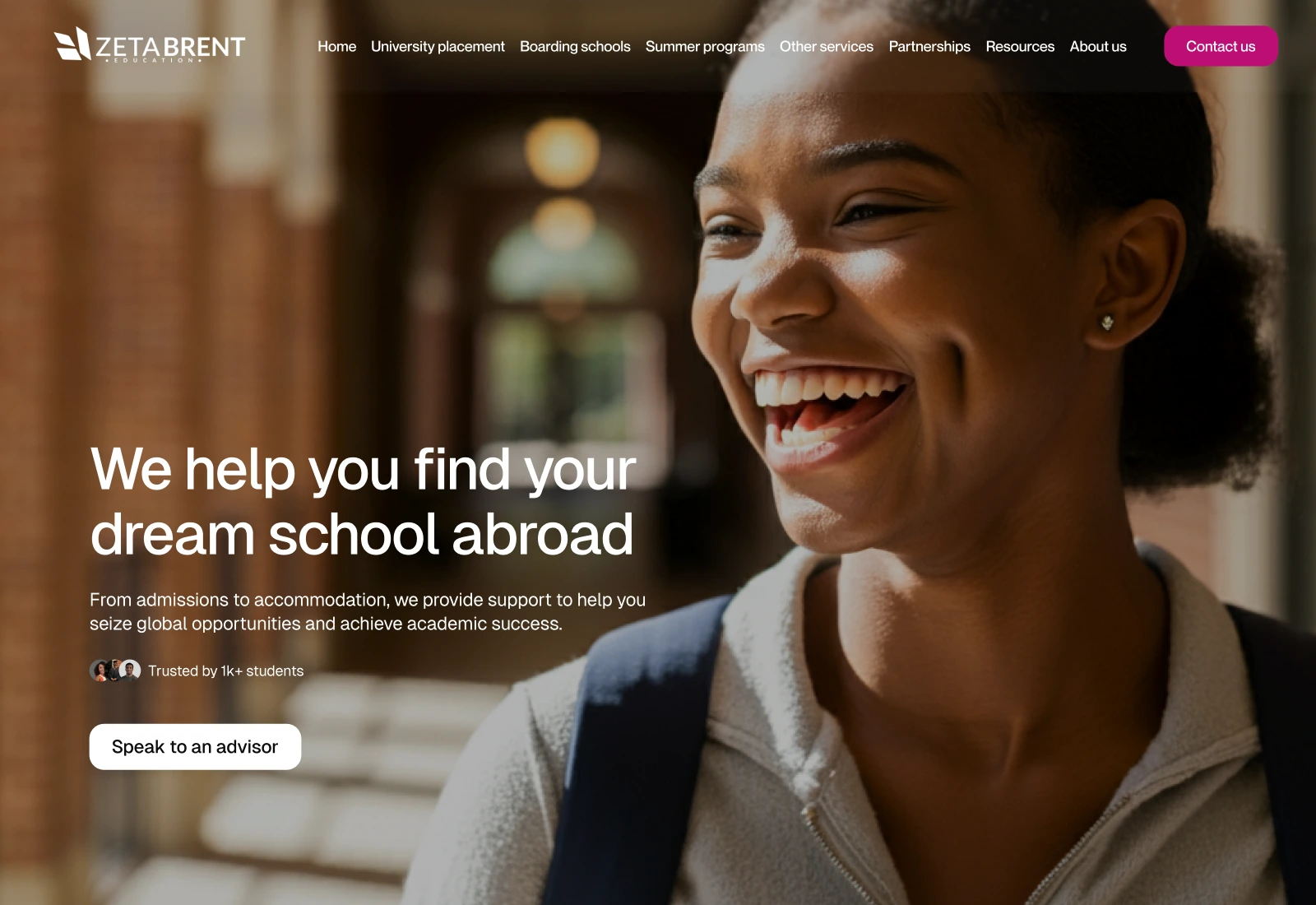Open the Summer programs nav link
Screen dimensions: 1316x905
(x=705, y=47)
